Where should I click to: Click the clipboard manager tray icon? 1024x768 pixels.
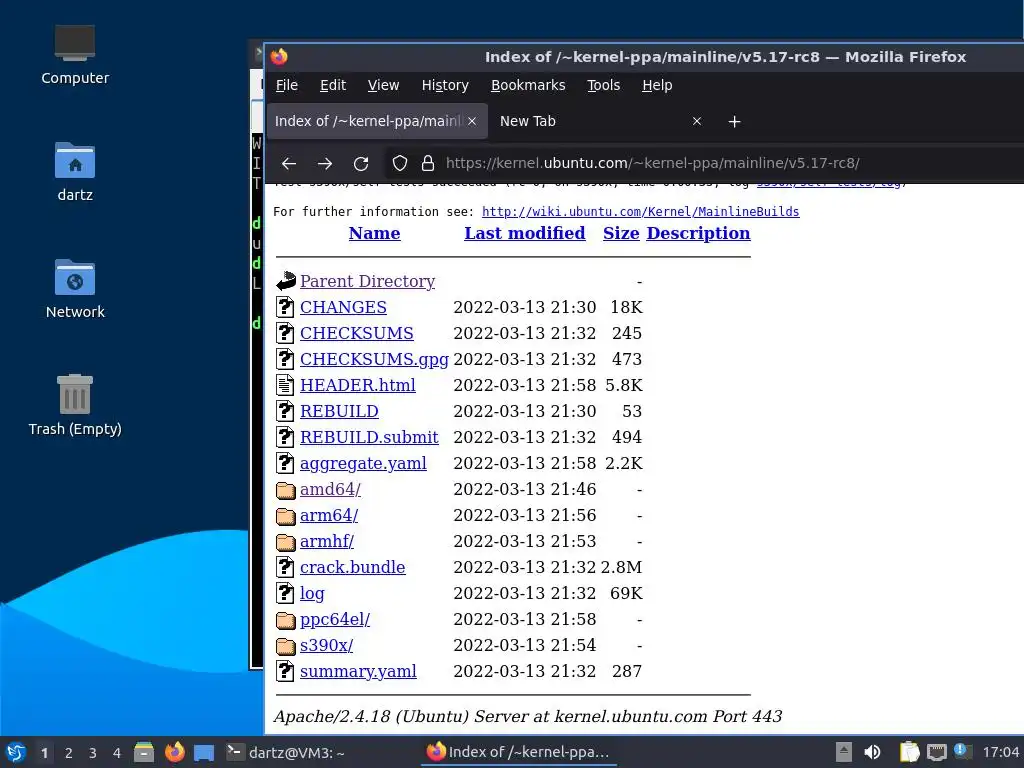909,753
